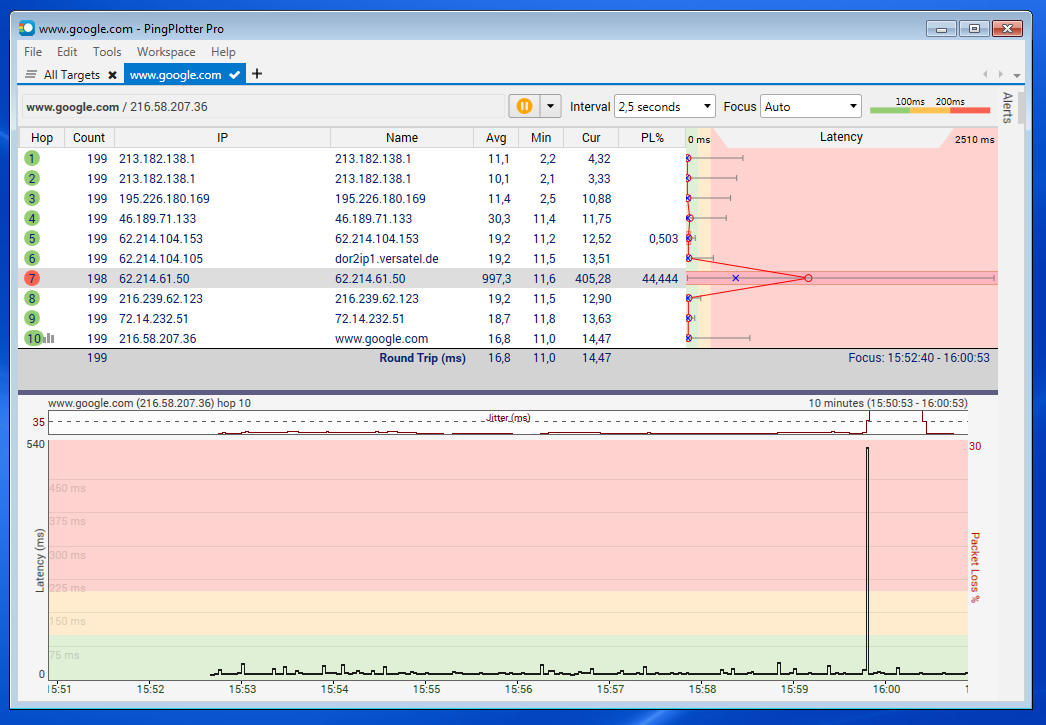
Task: Click the Jitter (ms) graph label
Action: click(x=508, y=418)
